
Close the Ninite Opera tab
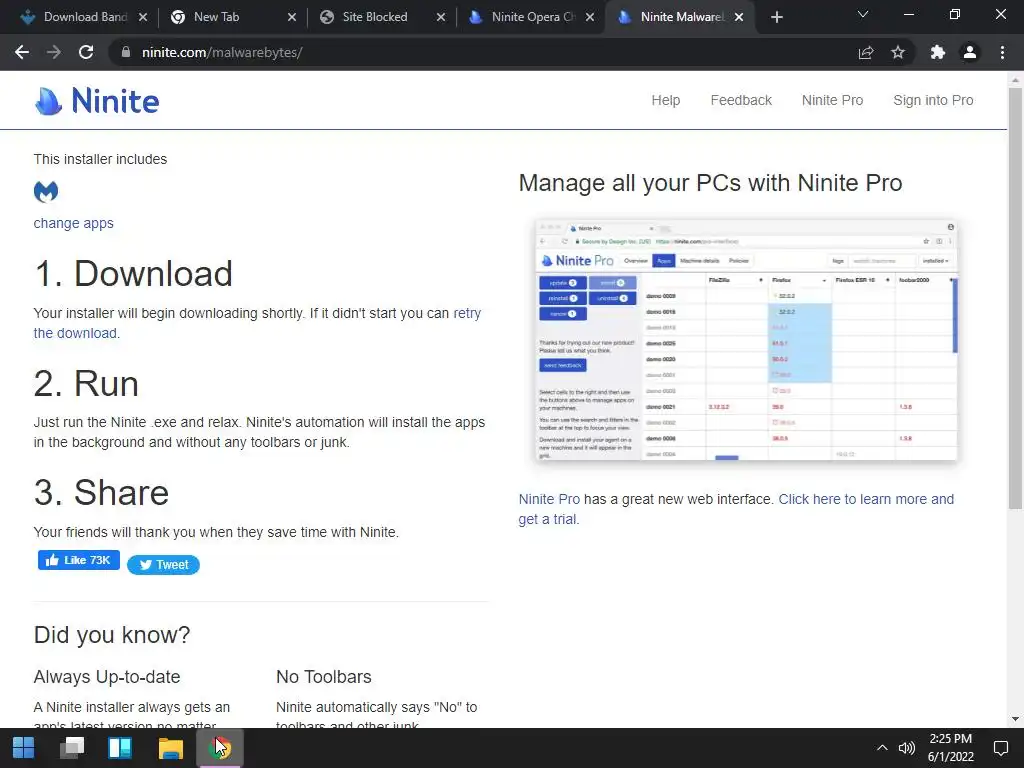click(x=590, y=17)
